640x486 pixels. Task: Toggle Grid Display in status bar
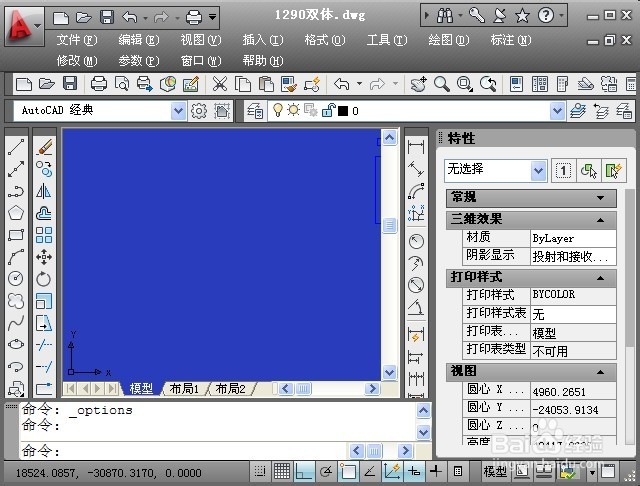tap(282, 472)
